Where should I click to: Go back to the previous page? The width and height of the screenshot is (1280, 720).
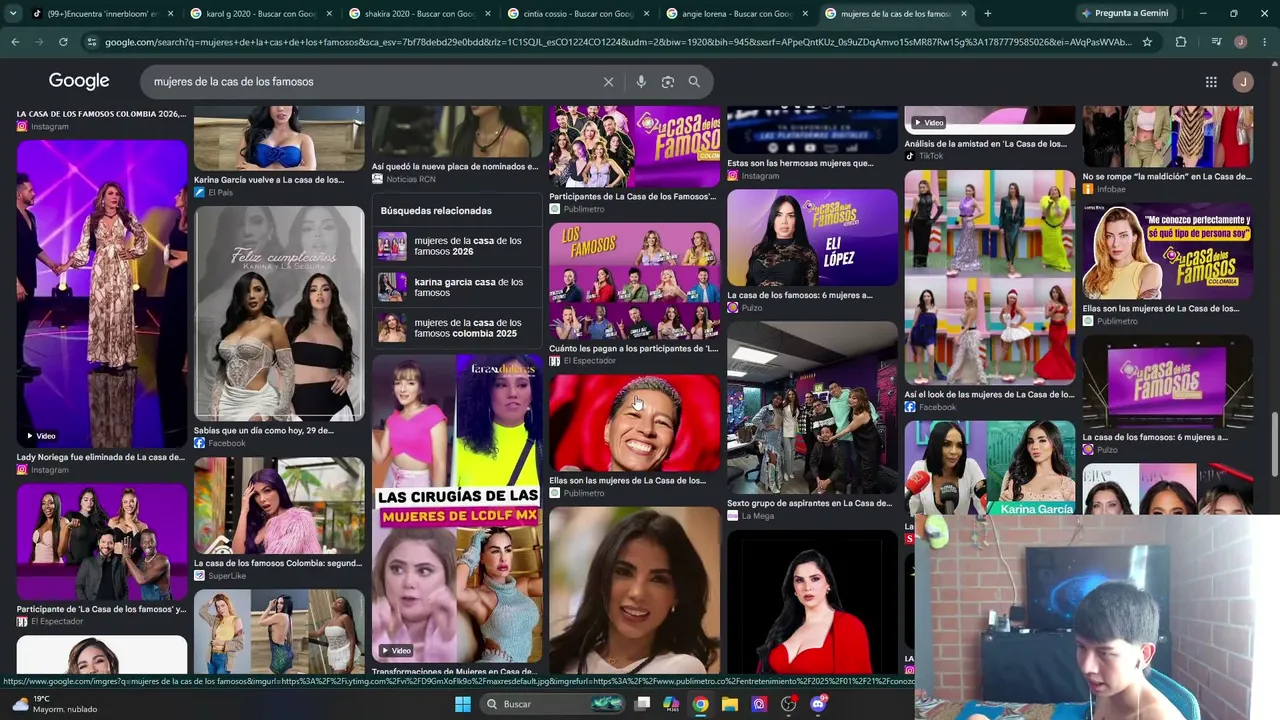point(15,42)
